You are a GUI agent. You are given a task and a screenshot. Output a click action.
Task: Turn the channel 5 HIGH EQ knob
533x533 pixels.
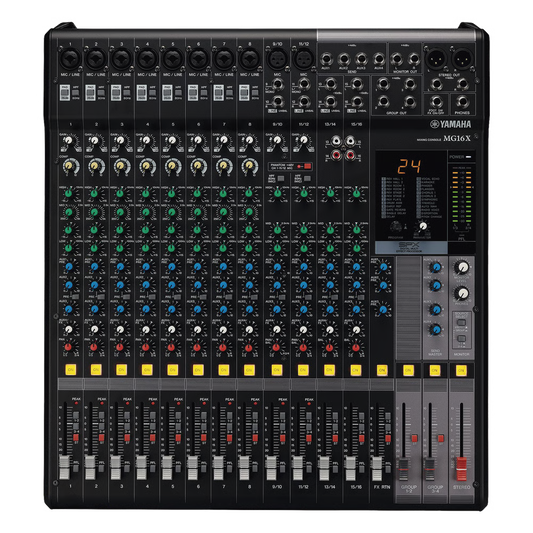pos(171,193)
